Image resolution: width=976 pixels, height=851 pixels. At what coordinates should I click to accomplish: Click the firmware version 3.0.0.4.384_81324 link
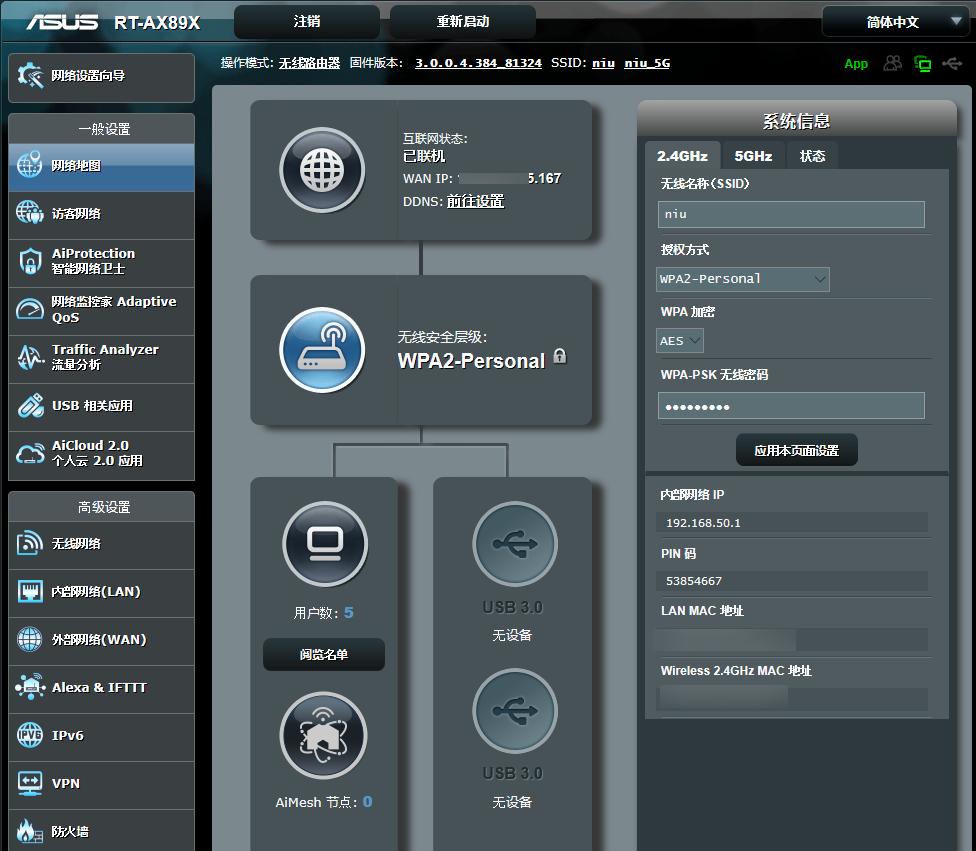(478, 63)
